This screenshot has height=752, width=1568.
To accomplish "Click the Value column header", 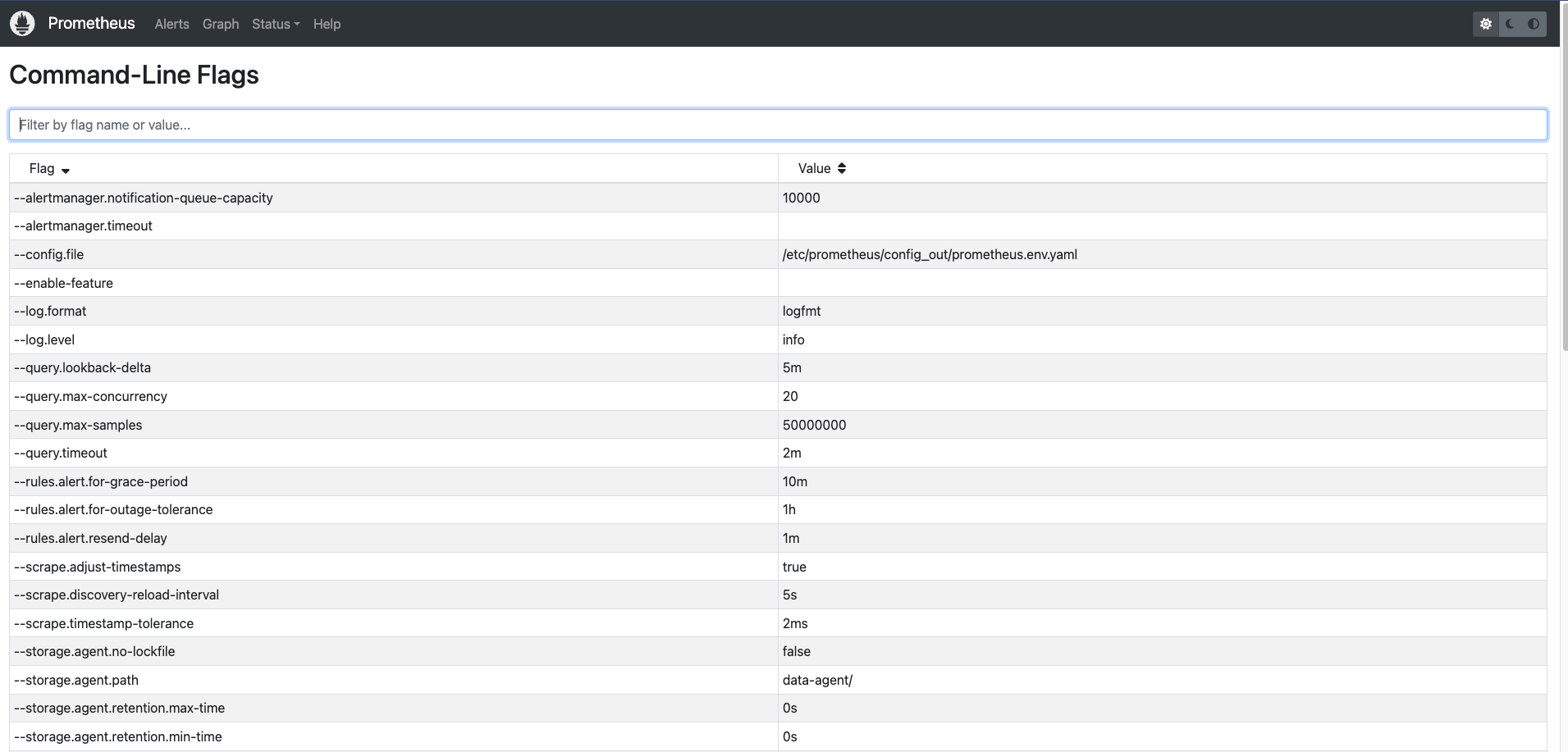I will [x=1163, y=168].
